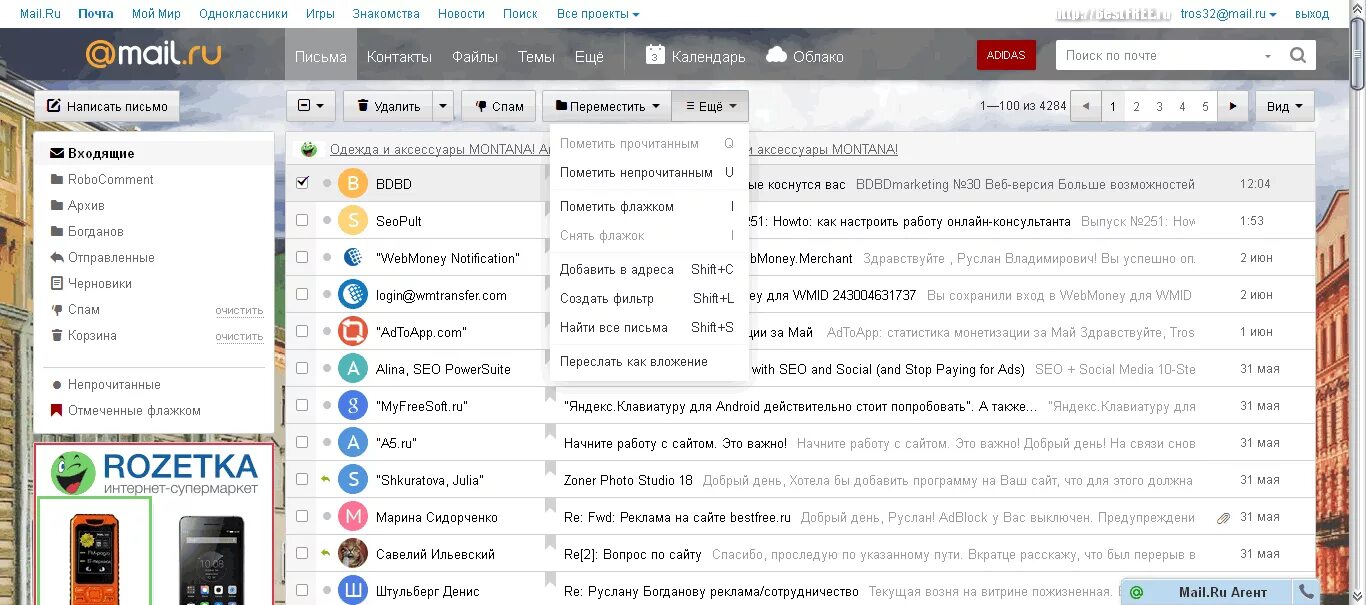Uncheck the BDBD email checkbox
Image resolution: width=1366 pixels, height=605 pixels.
click(x=303, y=184)
